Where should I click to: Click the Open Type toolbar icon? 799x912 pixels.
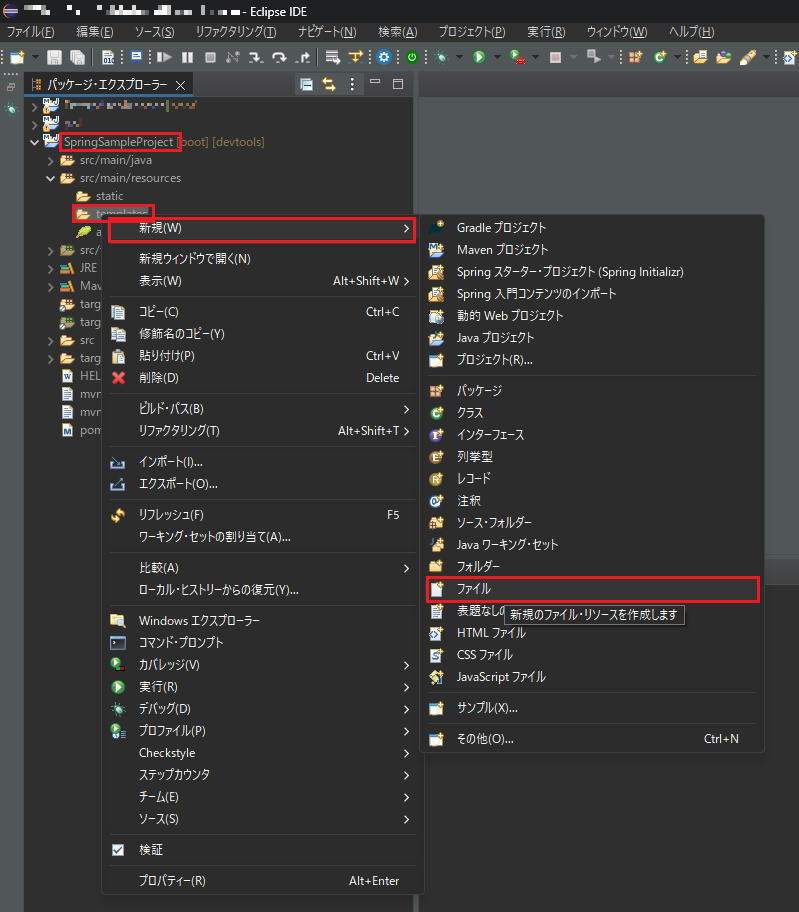(x=700, y=57)
